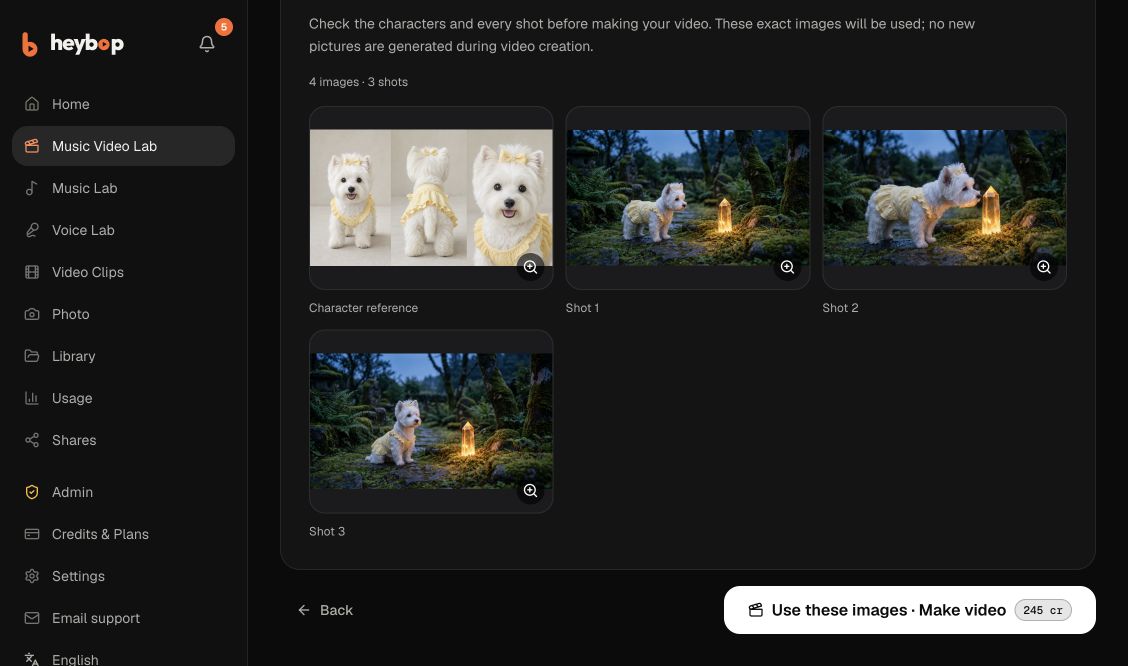The height and width of the screenshot is (666, 1128).
Task: Open Voice Lab section
Action: point(124,230)
